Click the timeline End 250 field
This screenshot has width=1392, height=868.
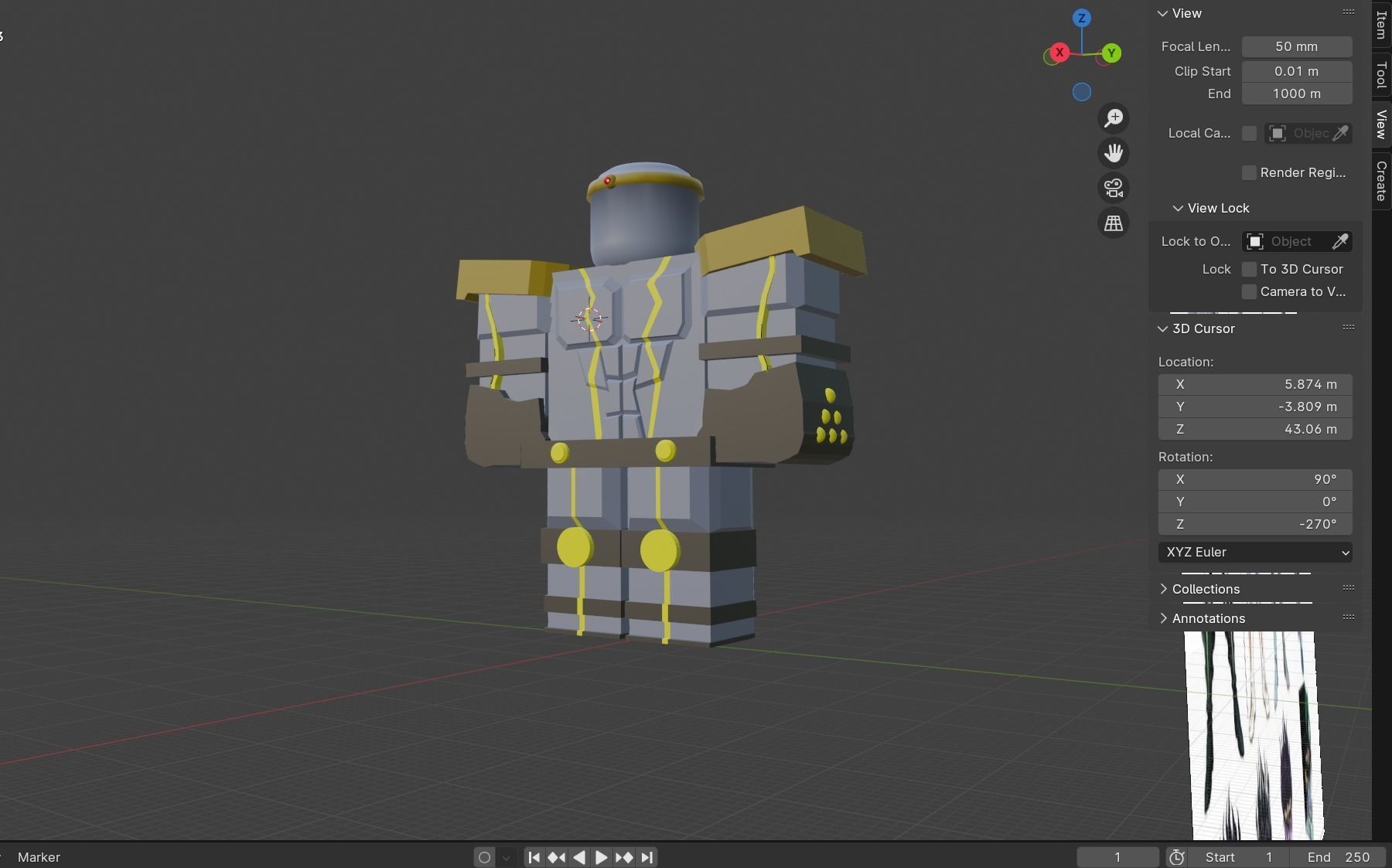1338,857
